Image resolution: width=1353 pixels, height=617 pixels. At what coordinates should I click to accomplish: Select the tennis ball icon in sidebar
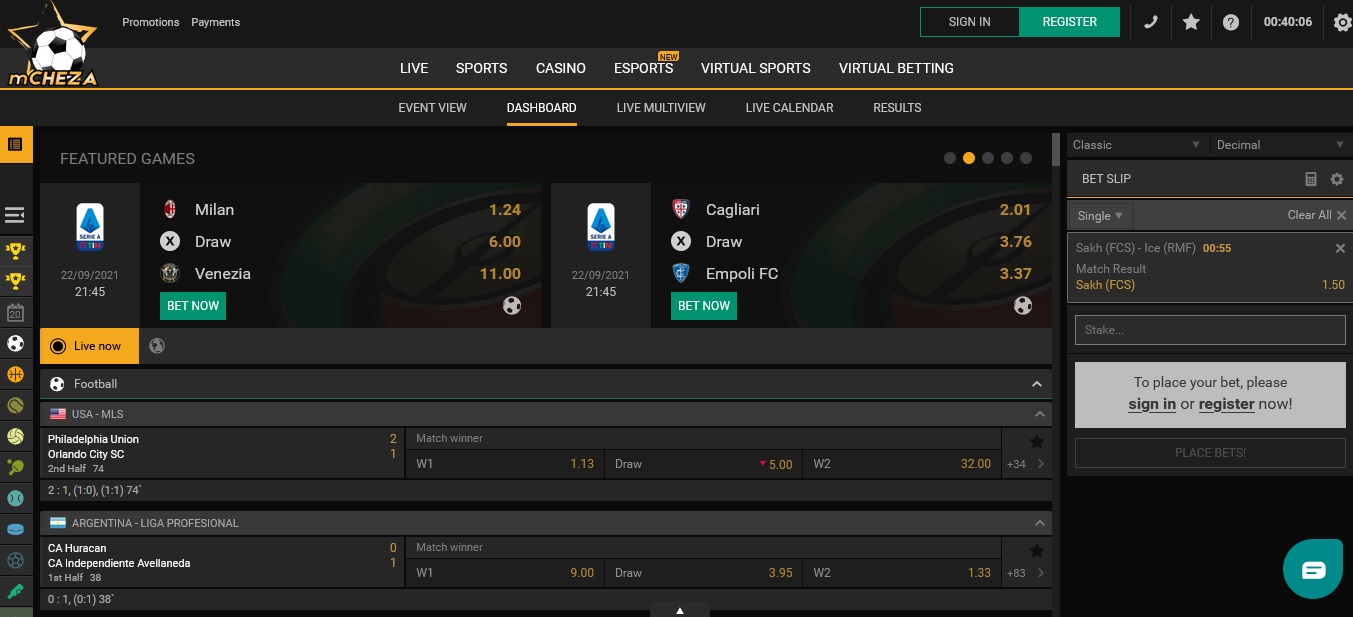coord(15,405)
